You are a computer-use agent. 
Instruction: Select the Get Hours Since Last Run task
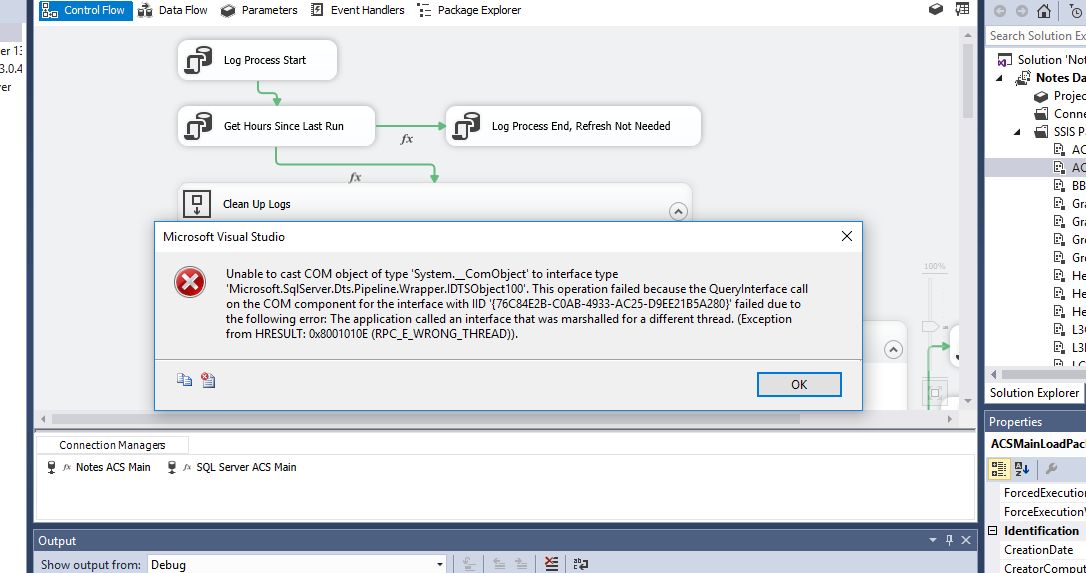[276, 126]
